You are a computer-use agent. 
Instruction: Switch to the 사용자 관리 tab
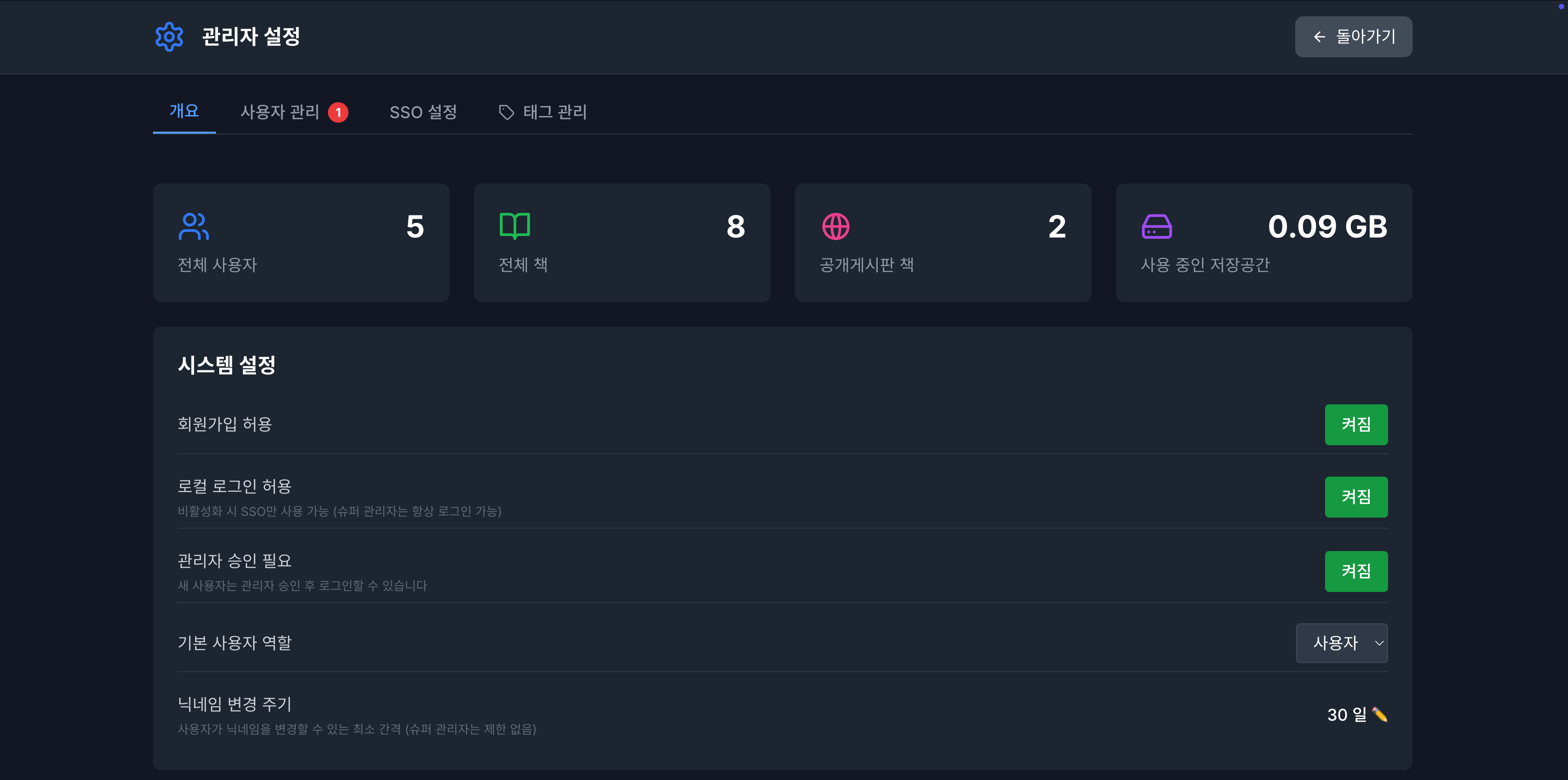(x=280, y=112)
